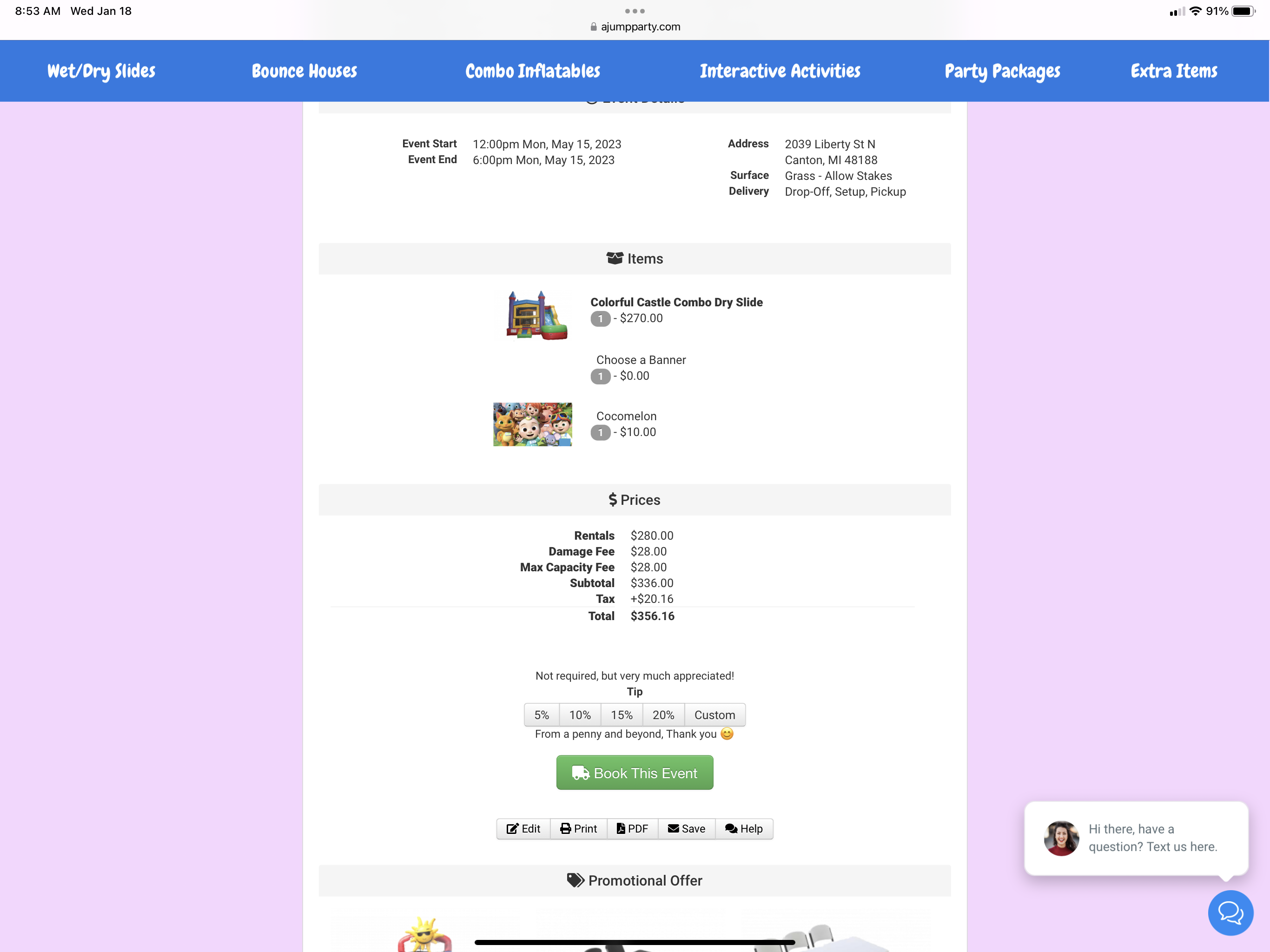Open the Party Packages menu item

pos(1002,71)
